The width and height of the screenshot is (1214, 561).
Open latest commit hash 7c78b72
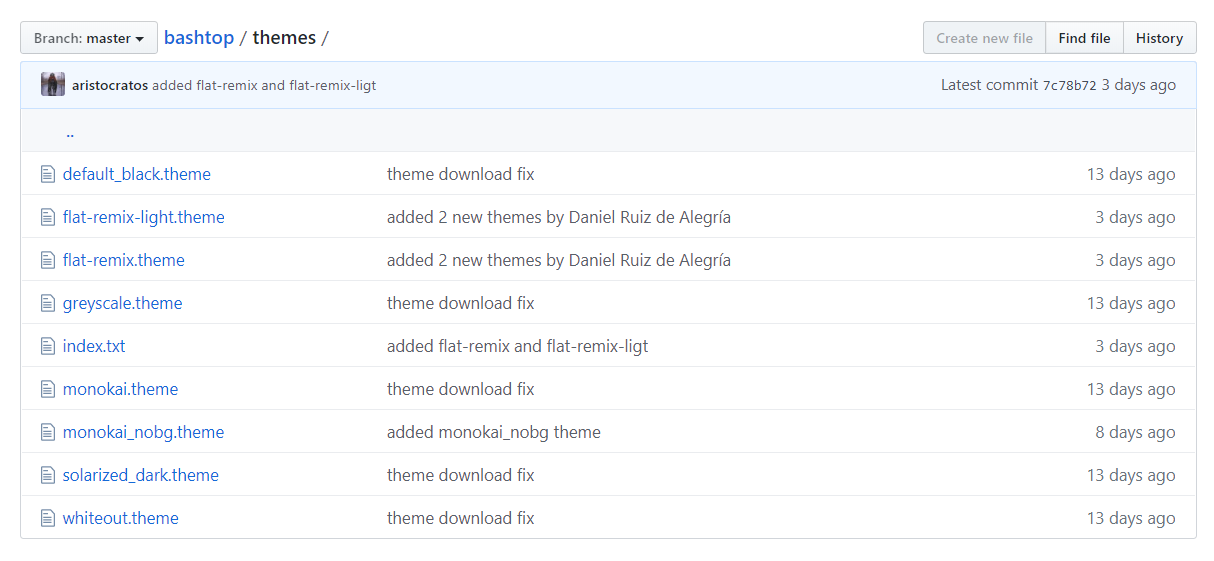(1069, 86)
